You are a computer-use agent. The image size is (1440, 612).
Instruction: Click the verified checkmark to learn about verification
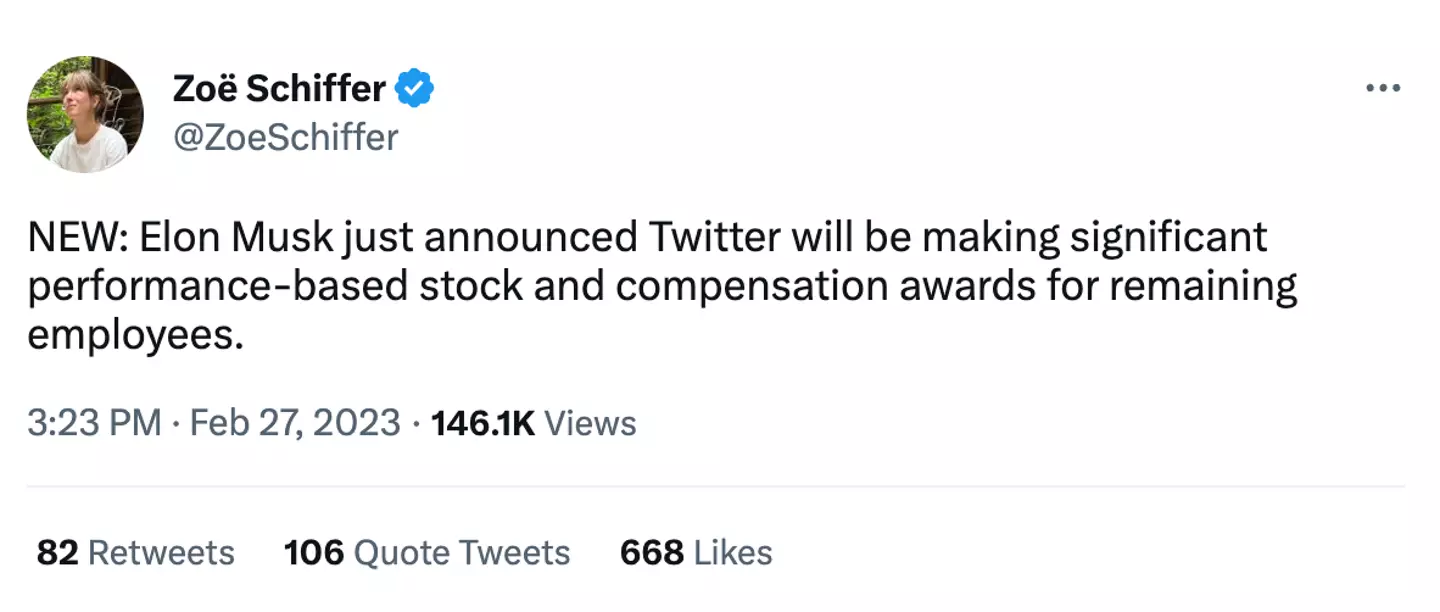tap(413, 88)
